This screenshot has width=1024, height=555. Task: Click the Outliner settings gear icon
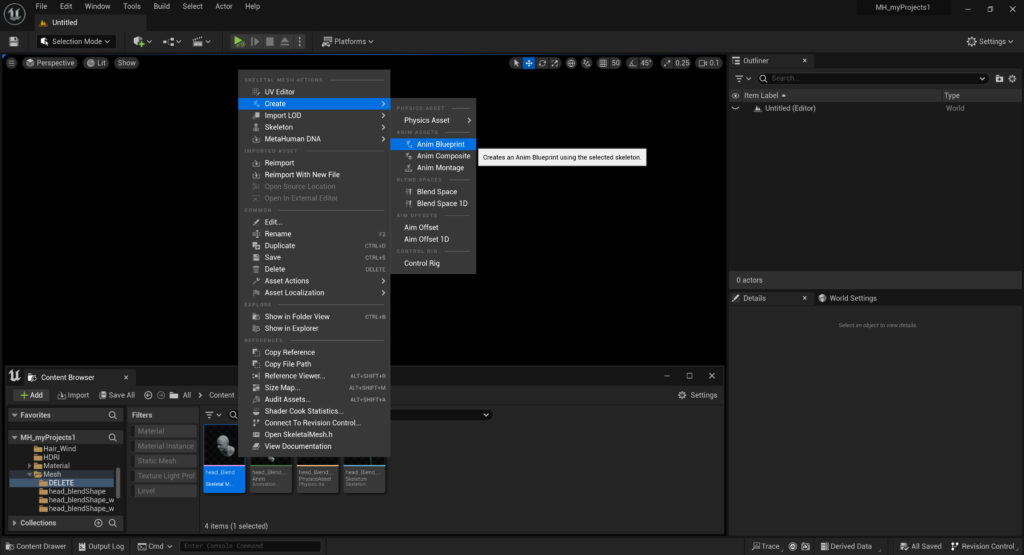pyautogui.click(x=1012, y=78)
